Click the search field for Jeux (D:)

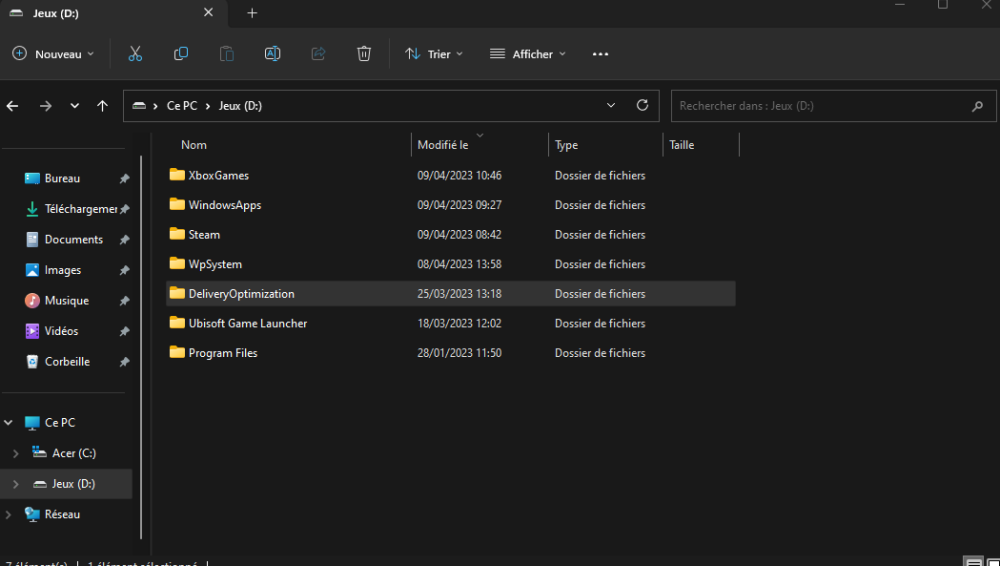[820, 106]
